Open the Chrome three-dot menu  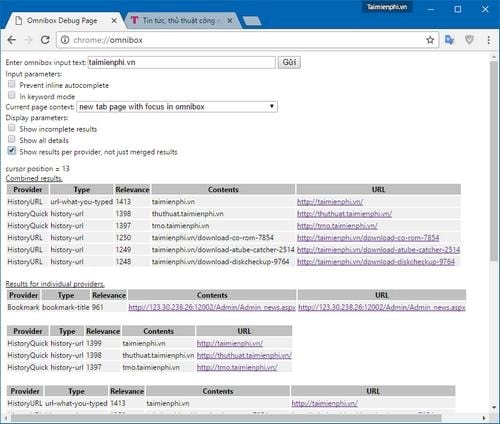pos(488,40)
